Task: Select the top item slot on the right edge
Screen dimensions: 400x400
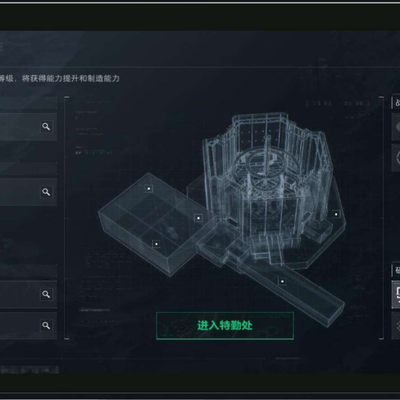Action: click(x=396, y=126)
